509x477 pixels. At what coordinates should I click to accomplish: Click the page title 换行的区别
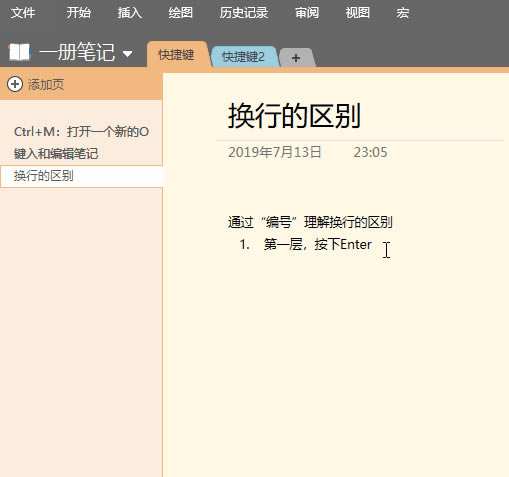tap(294, 116)
